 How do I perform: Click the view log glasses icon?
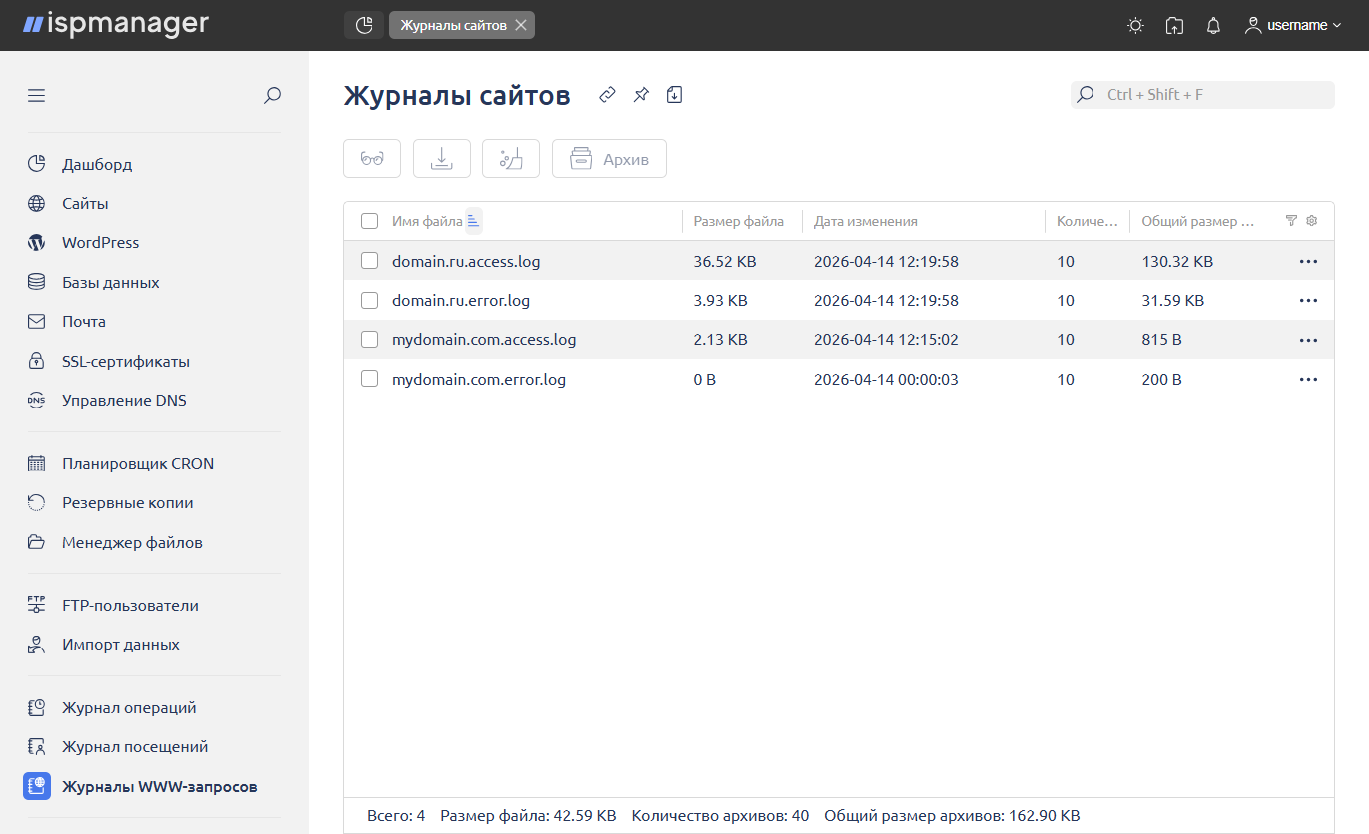[x=372, y=159]
